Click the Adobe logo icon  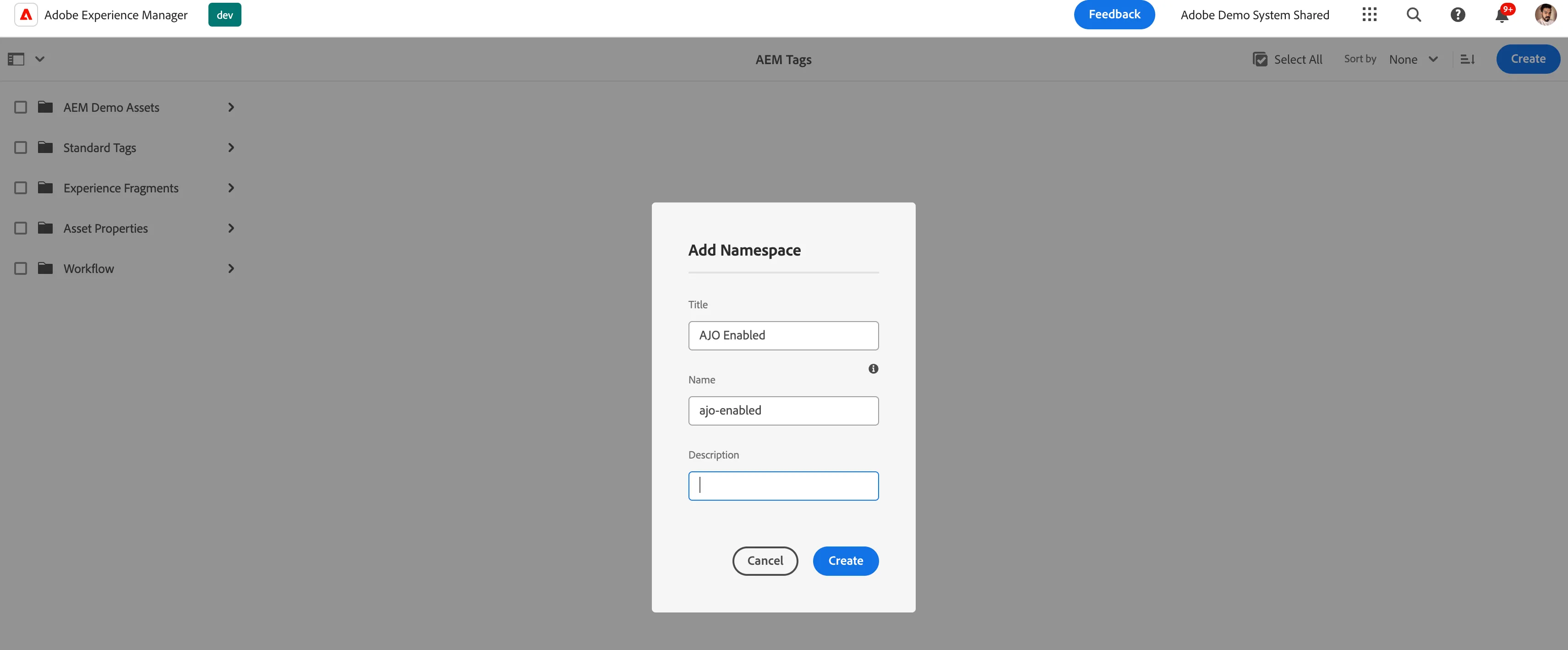(x=26, y=15)
